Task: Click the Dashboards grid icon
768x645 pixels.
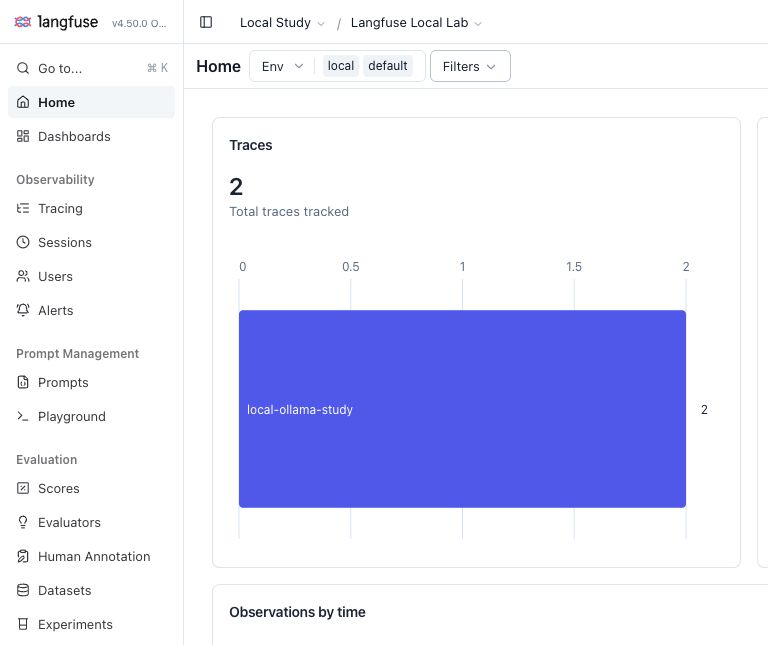Action: [x=23, y=136]
